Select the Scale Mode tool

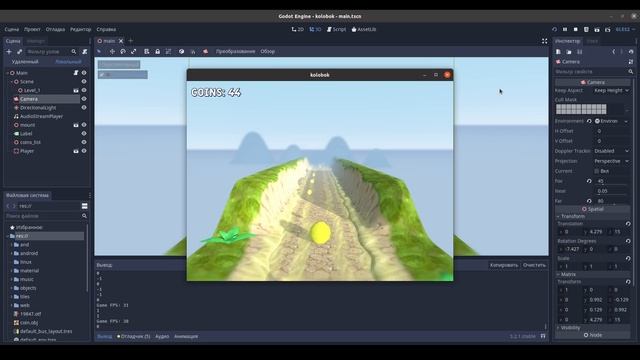[x=134, y=51]
